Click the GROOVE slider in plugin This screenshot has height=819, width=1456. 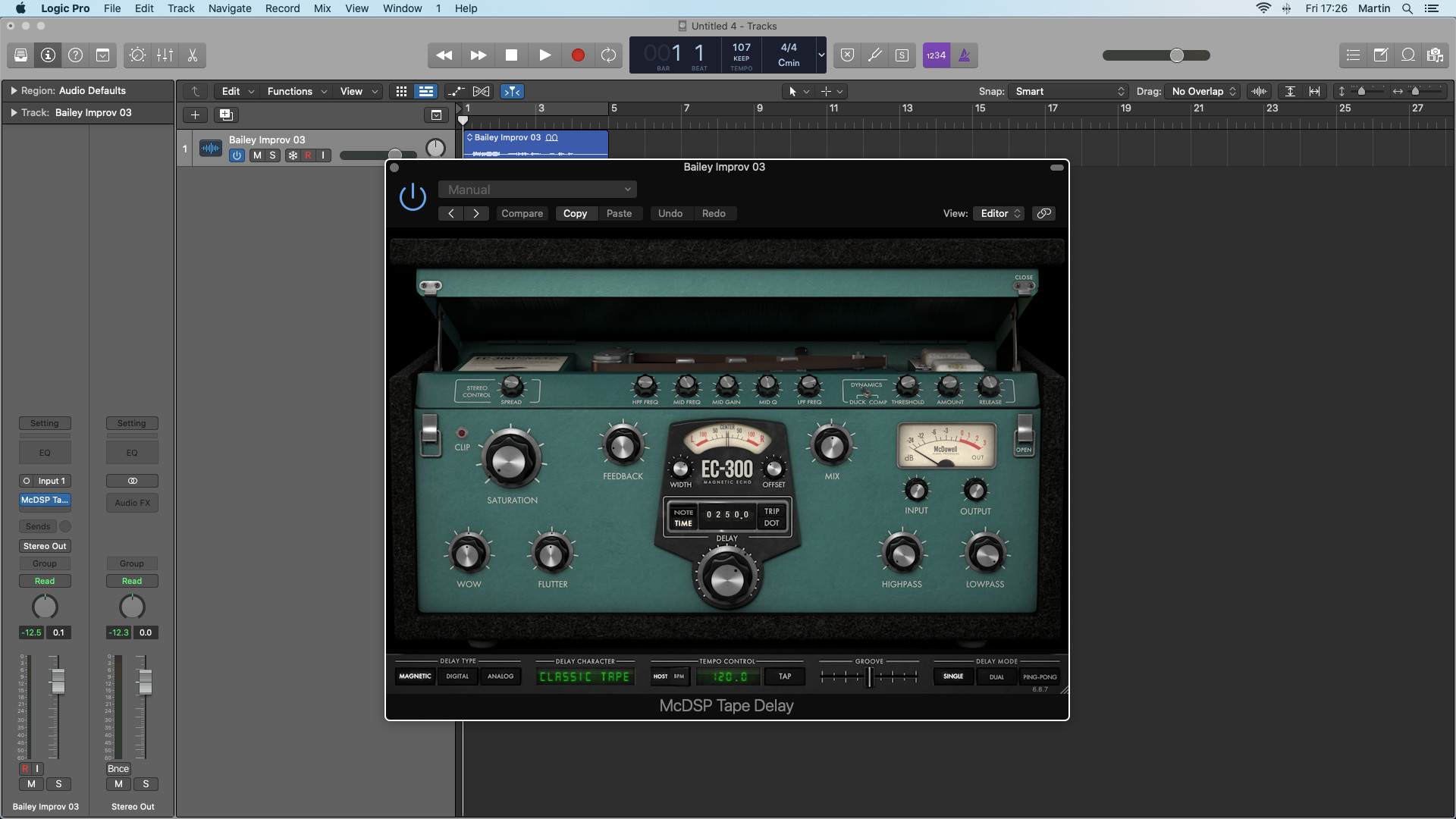(869, 676)
